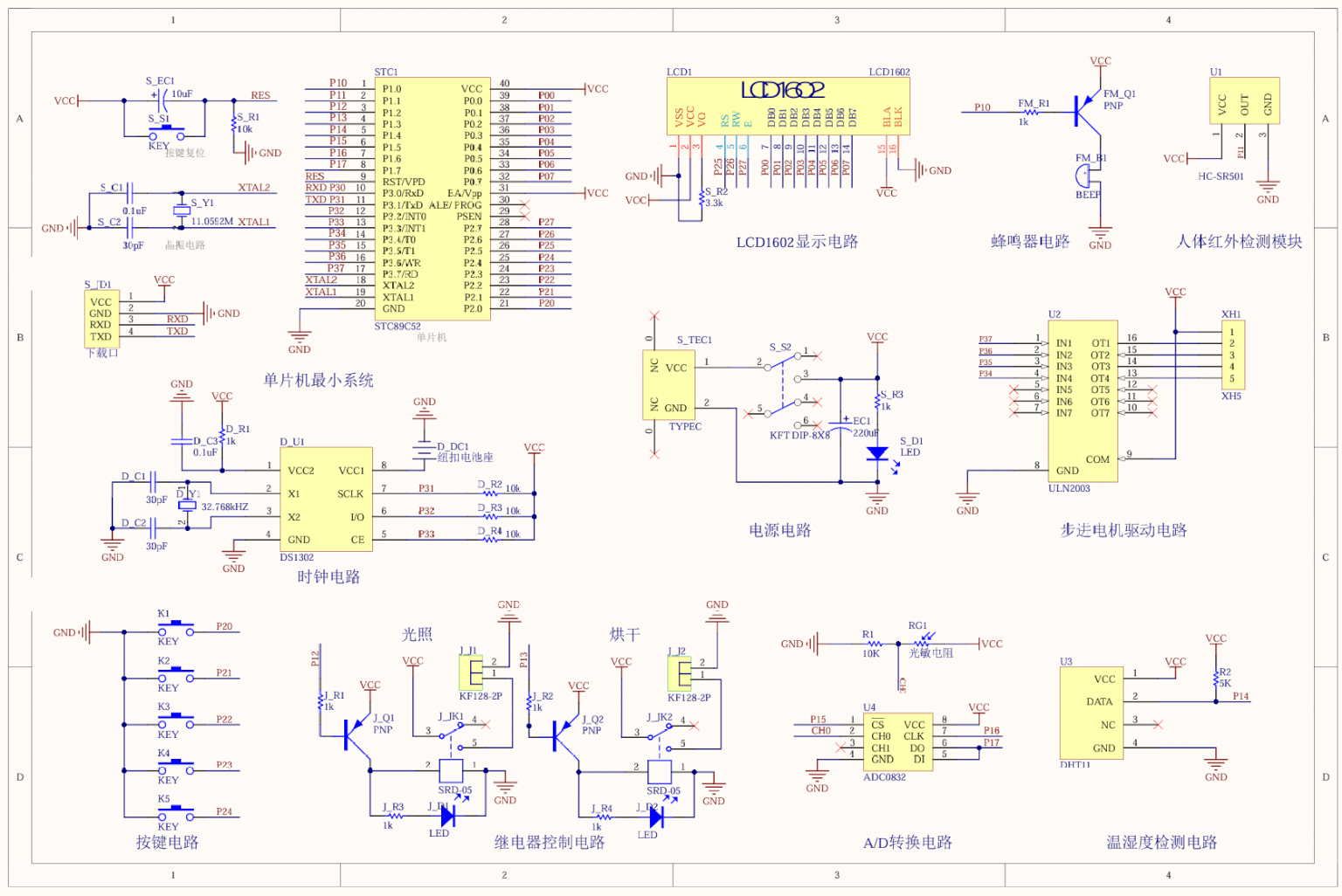Select the DHT11 sensor component U3
This screenshot has width=1342, height=896.
point(1092,713)
